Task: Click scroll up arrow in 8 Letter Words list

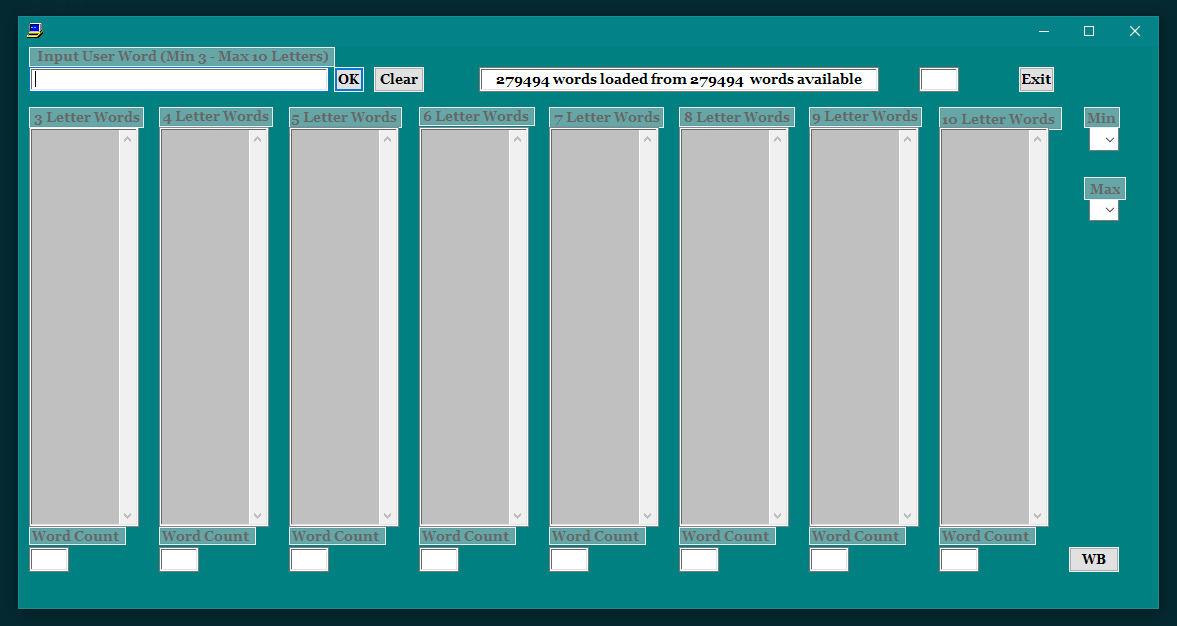Action: pos(777,139)
